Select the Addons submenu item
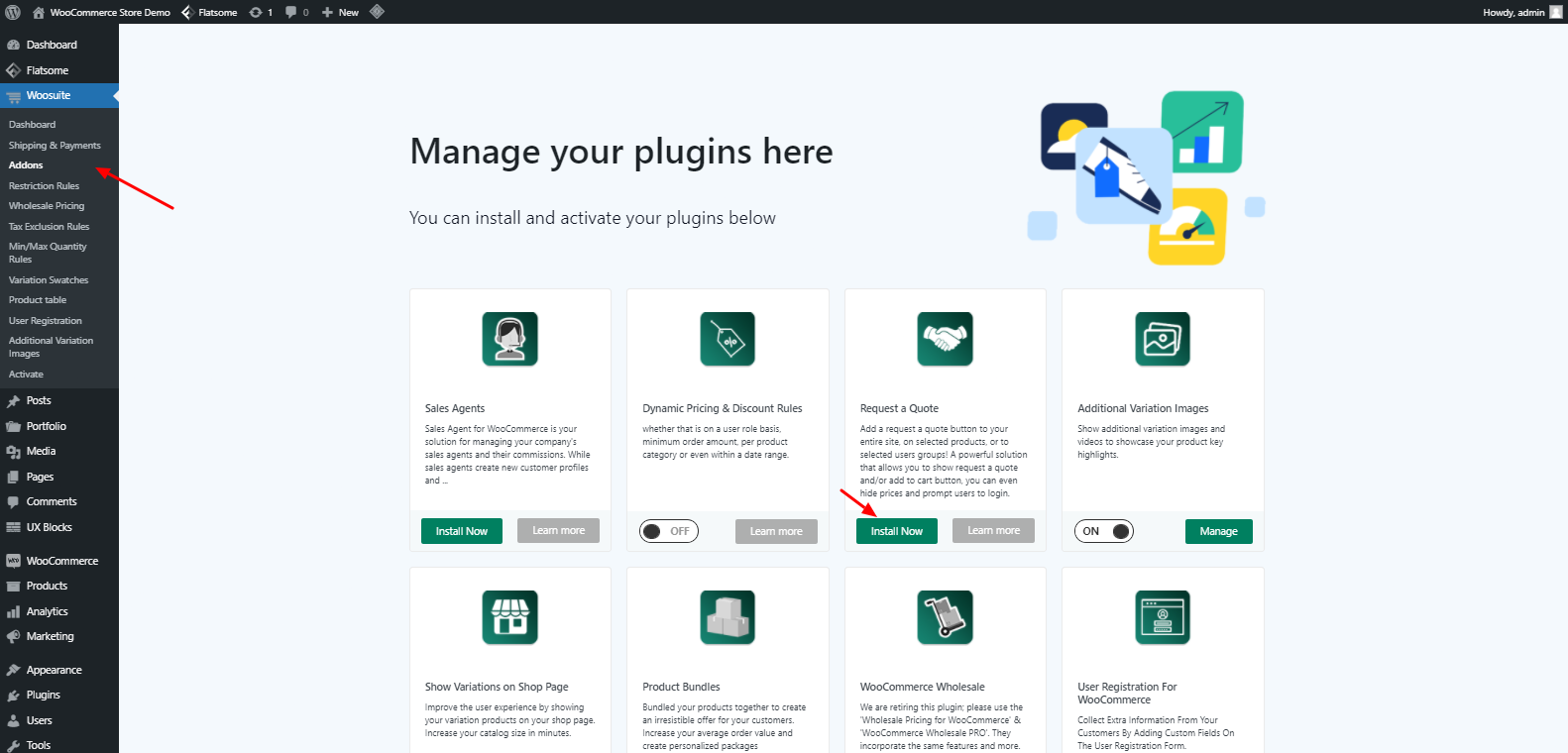 click(x=26, y=165)
